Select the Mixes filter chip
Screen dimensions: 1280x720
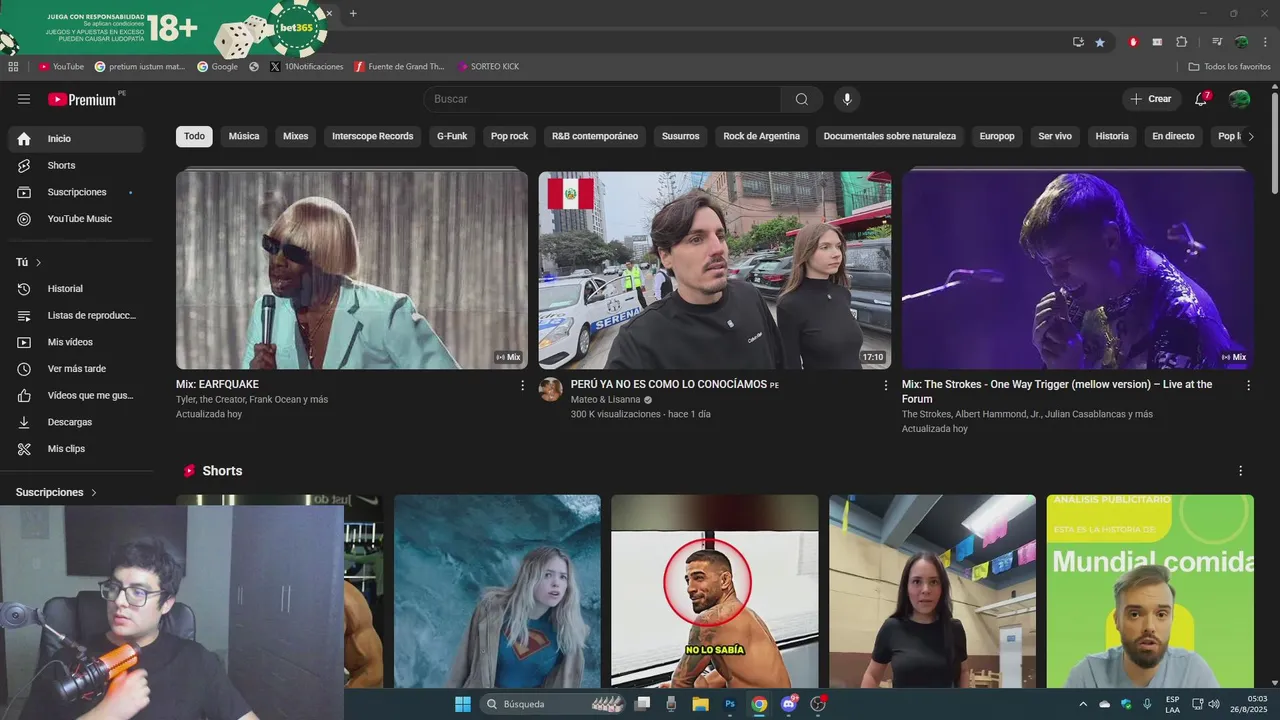(x=295, y=136)
